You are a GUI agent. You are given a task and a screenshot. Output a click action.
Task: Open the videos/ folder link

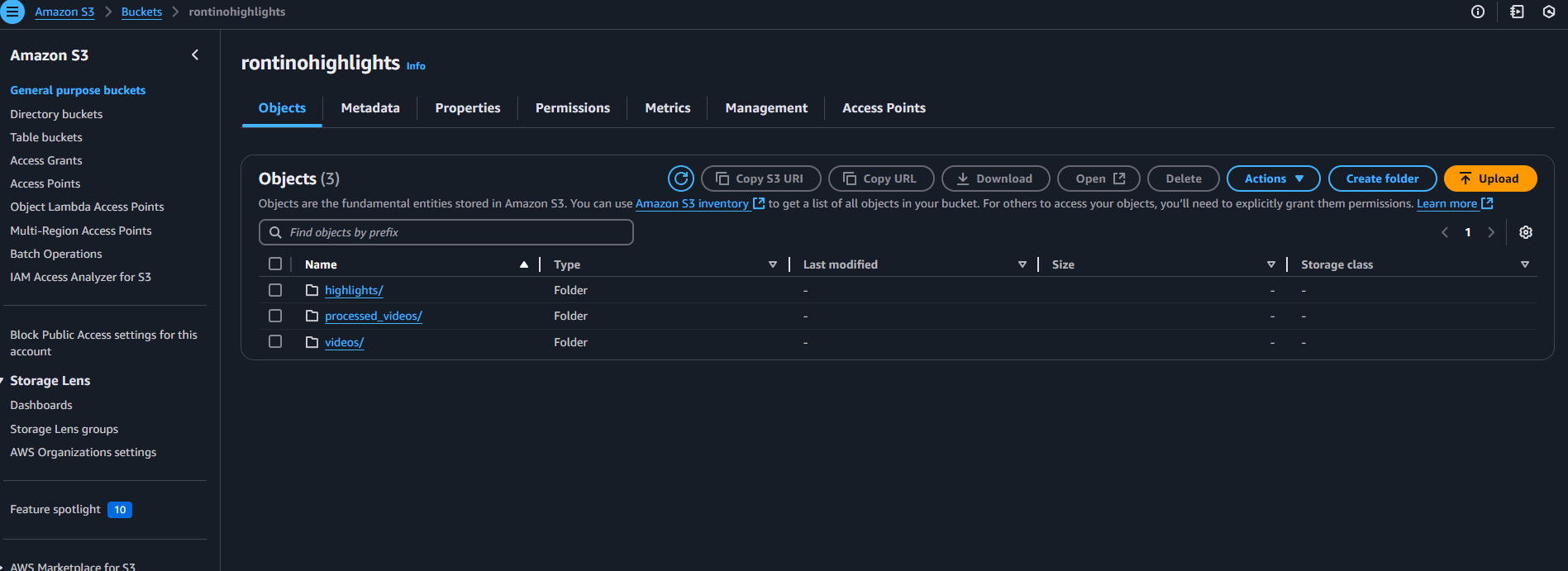(x=344, y=342)
